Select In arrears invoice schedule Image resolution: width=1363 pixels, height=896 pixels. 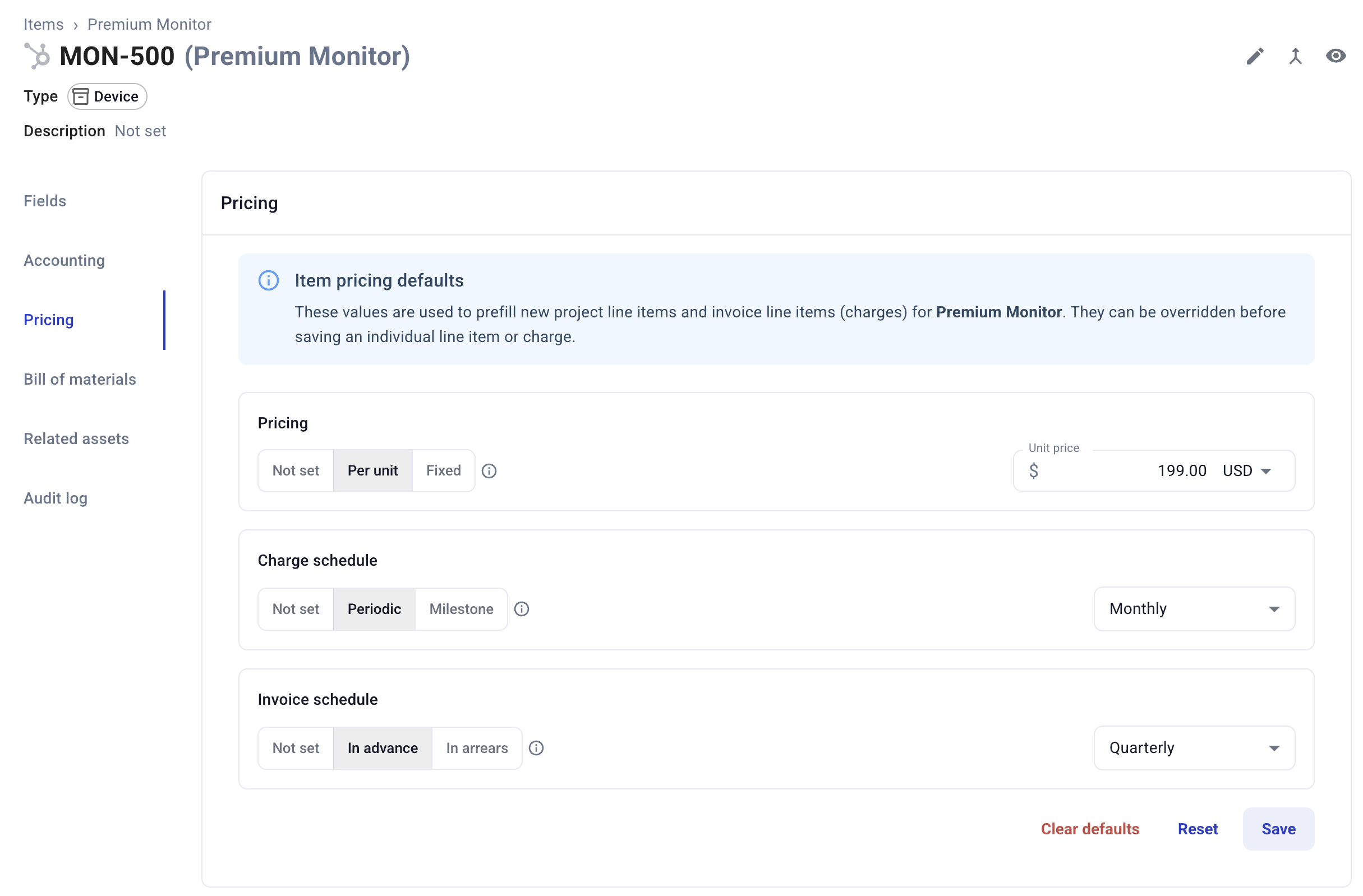click(477, 749)
